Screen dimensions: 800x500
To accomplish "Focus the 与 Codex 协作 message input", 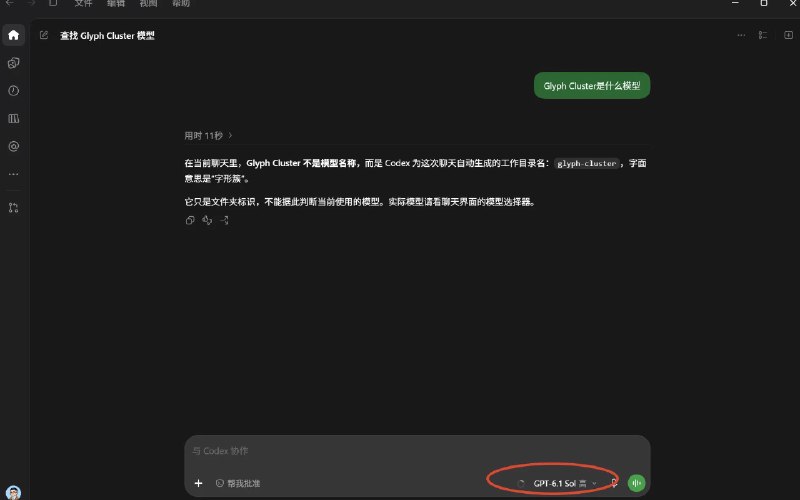I will tap(417, 451).
